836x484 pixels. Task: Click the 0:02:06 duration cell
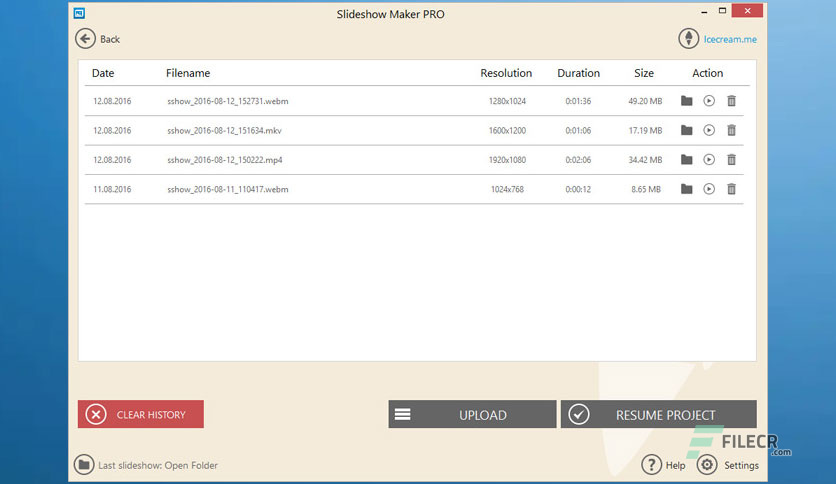pos(578,159)
